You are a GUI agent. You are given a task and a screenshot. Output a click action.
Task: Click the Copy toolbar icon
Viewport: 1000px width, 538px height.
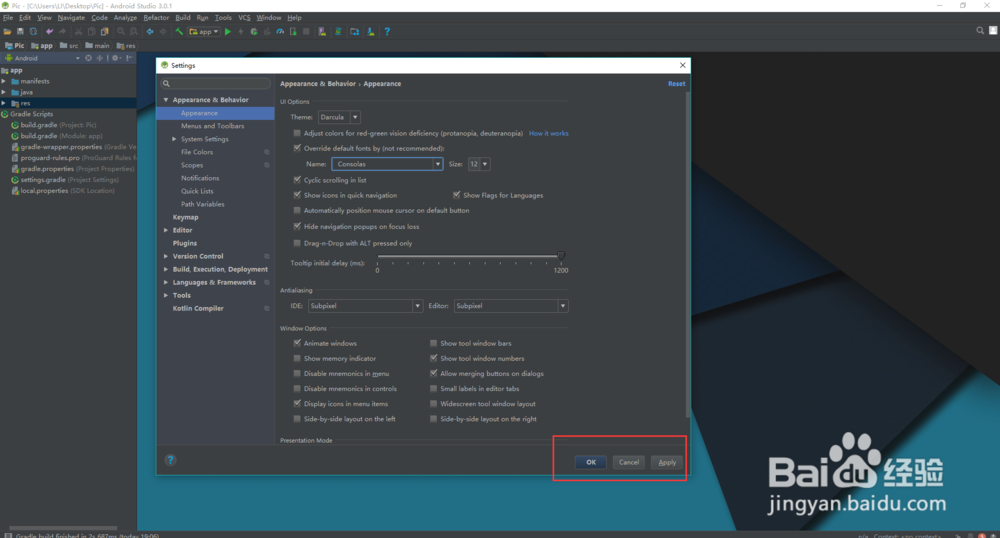[91, 31]
